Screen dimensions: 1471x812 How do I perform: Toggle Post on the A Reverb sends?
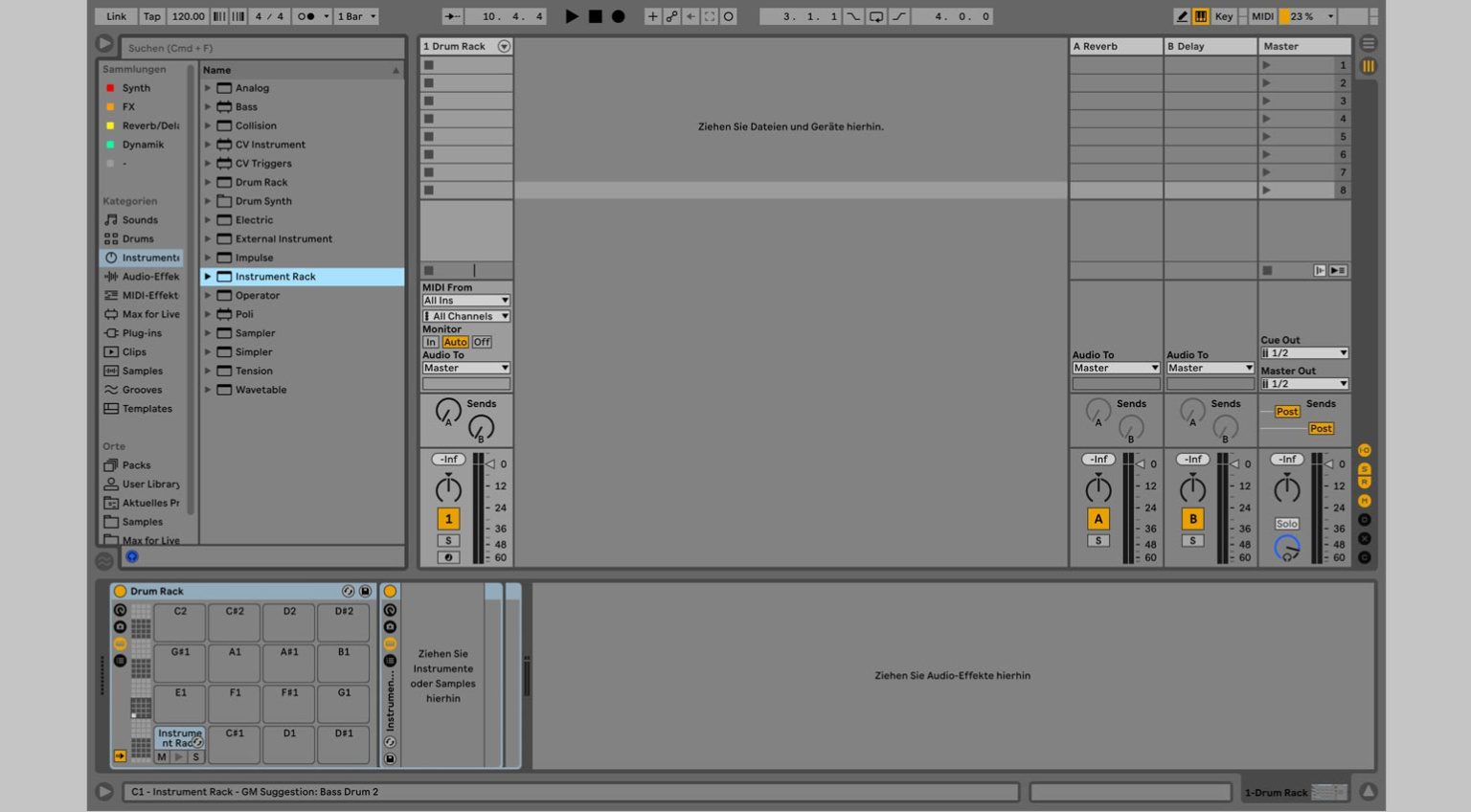click(x=1287, y=411)
